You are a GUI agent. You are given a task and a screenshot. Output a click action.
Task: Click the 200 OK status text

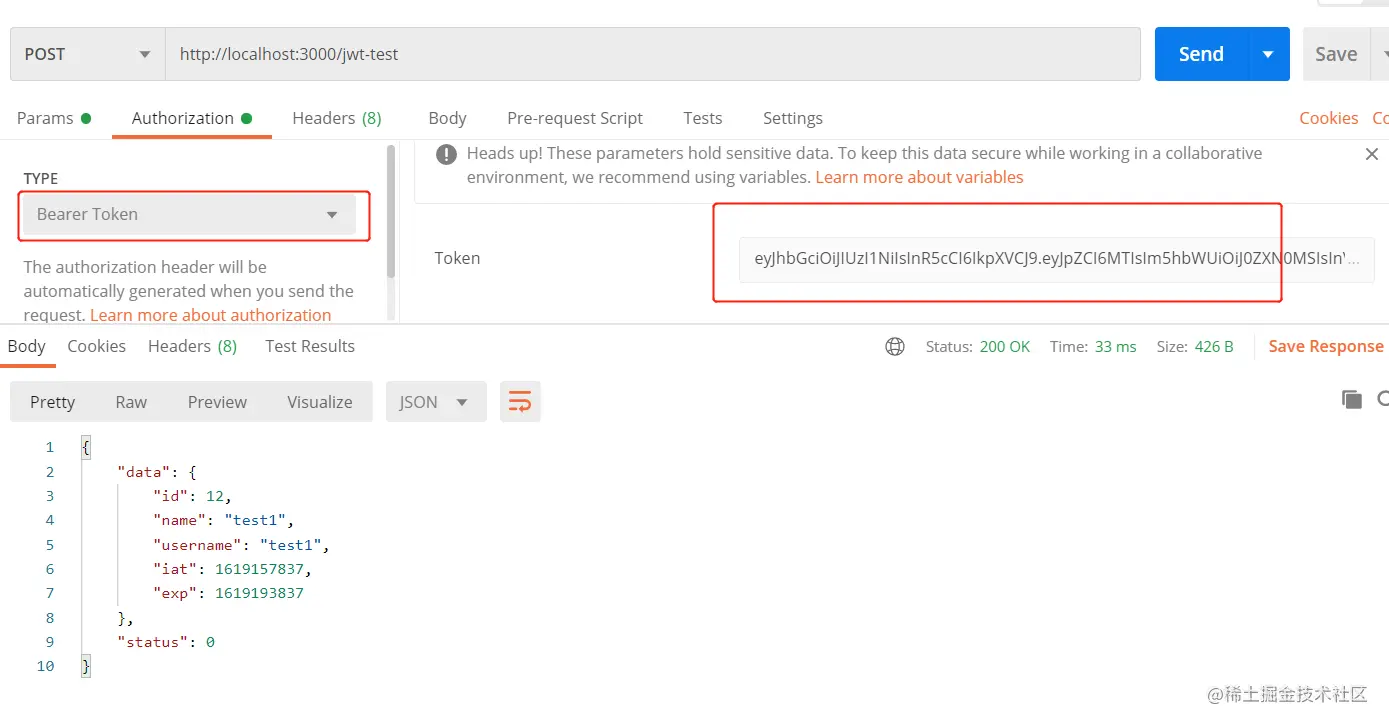(1005, 347)
